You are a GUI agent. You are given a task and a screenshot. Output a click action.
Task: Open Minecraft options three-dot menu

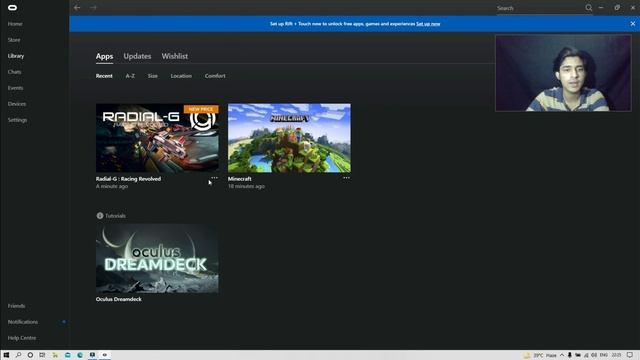[x=346, y=178]
